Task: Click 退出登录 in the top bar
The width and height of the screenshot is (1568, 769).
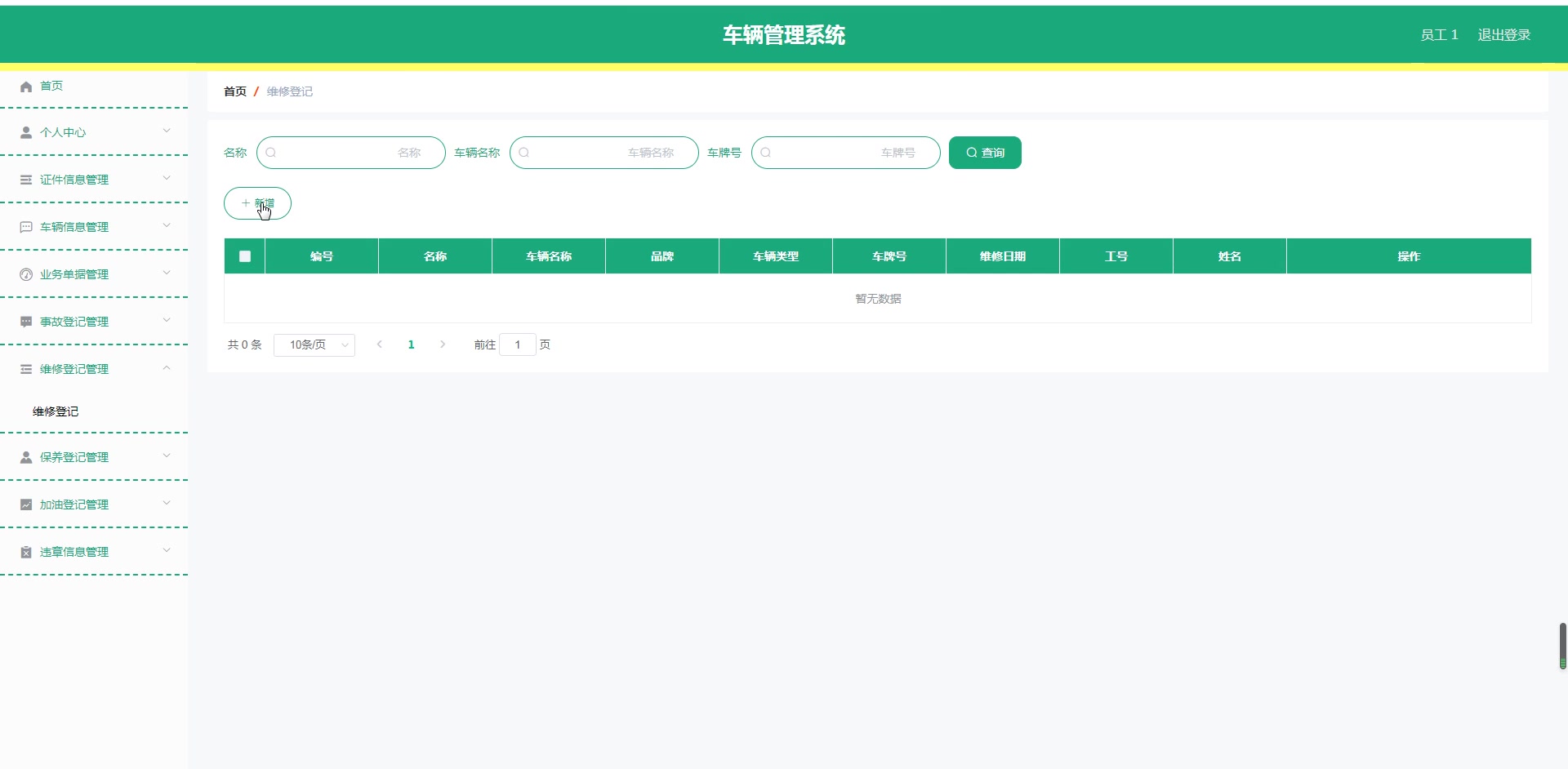Action: tap(1503, 34)
